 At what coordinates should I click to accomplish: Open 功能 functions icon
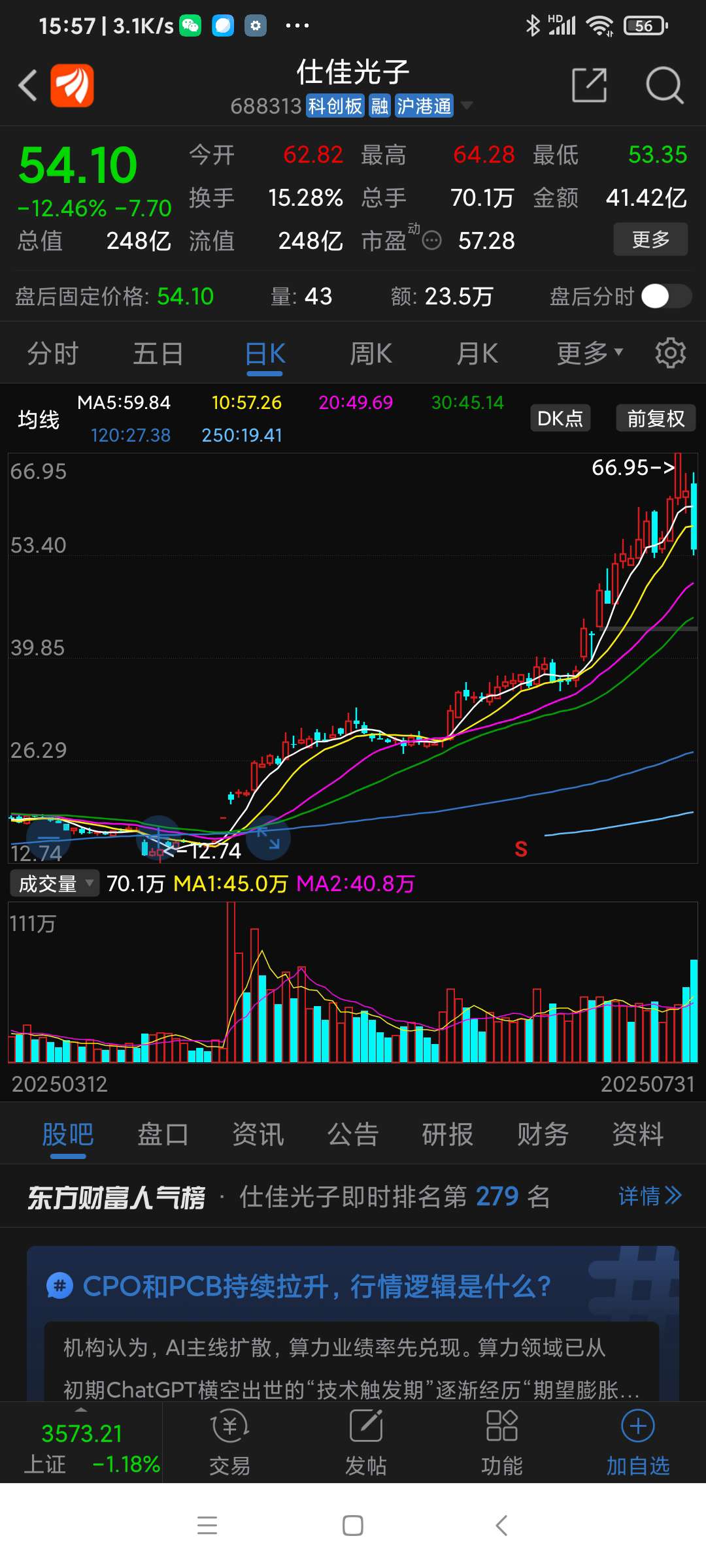click(502, 1443)
